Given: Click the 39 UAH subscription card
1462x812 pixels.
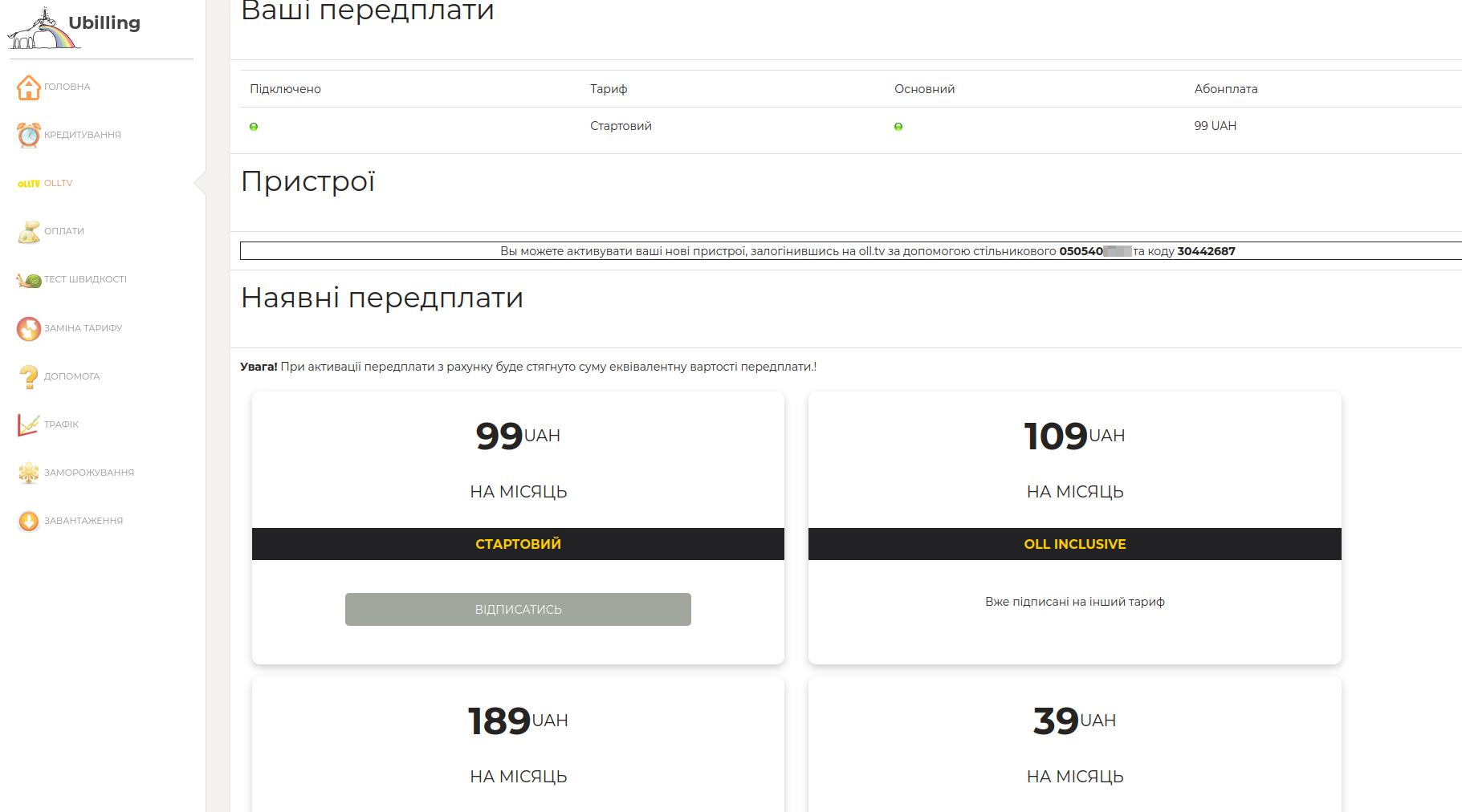Looking at the screenshot, I should click(1074, 744).
